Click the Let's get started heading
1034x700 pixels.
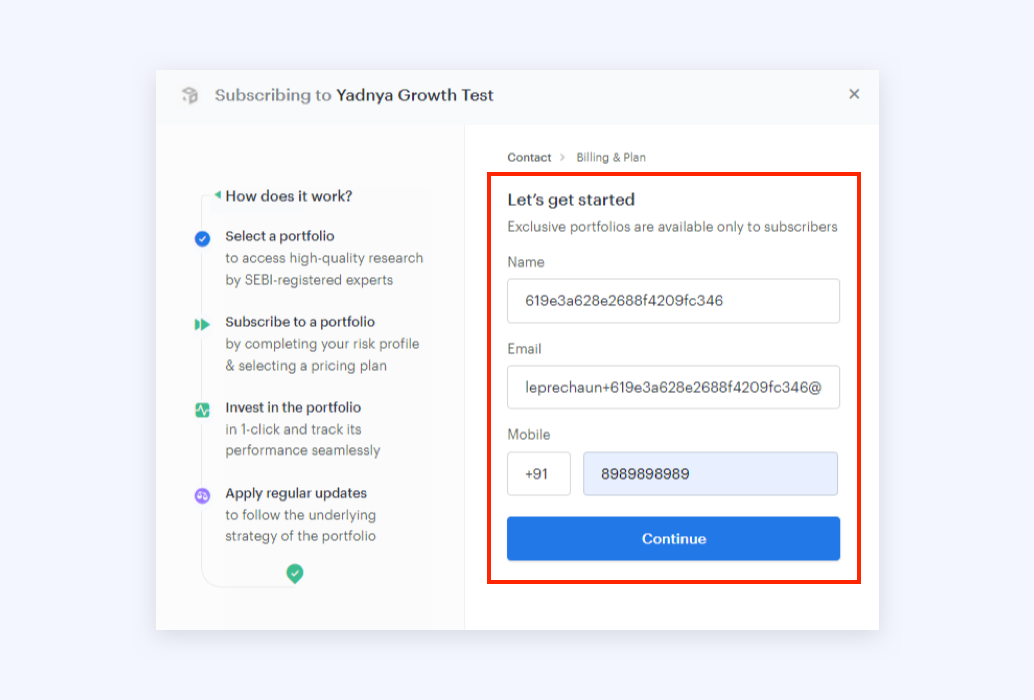click(x=571, y=200)
